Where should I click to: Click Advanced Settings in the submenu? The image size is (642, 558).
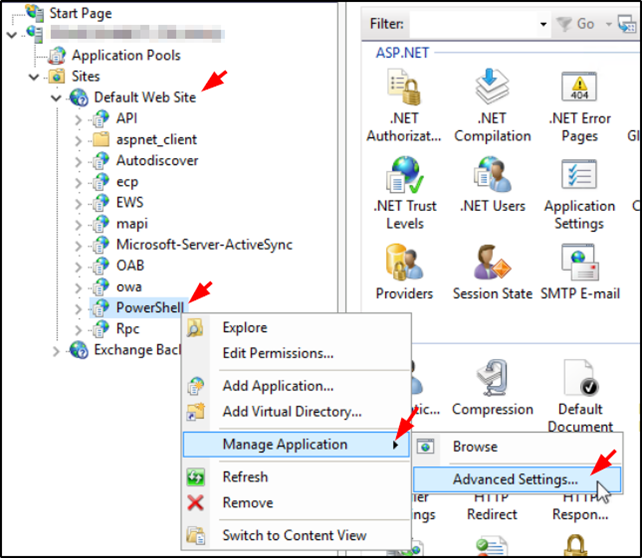point(514,480)
